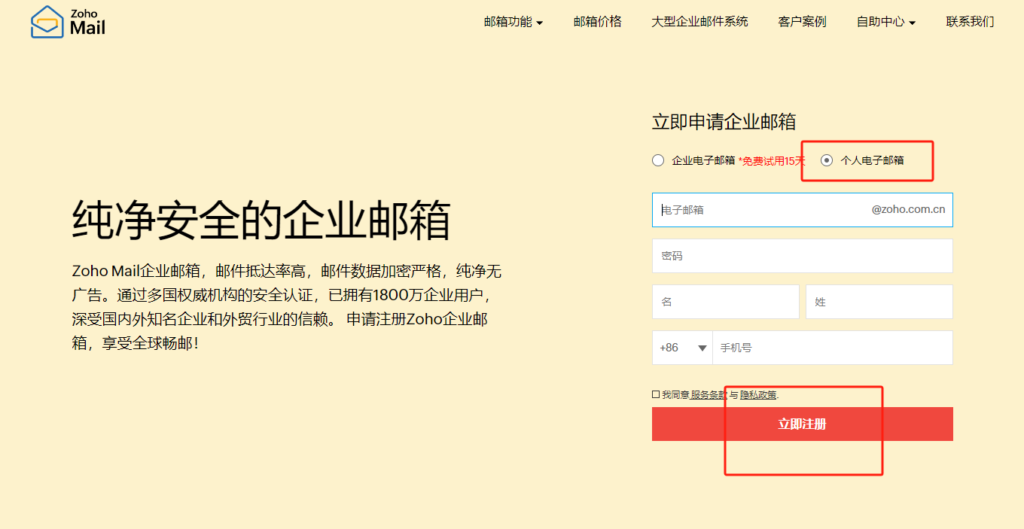This screenshot has height=529, width=1024.
Task: Click the 手机号 phone number field
Action: pos(833,347)
